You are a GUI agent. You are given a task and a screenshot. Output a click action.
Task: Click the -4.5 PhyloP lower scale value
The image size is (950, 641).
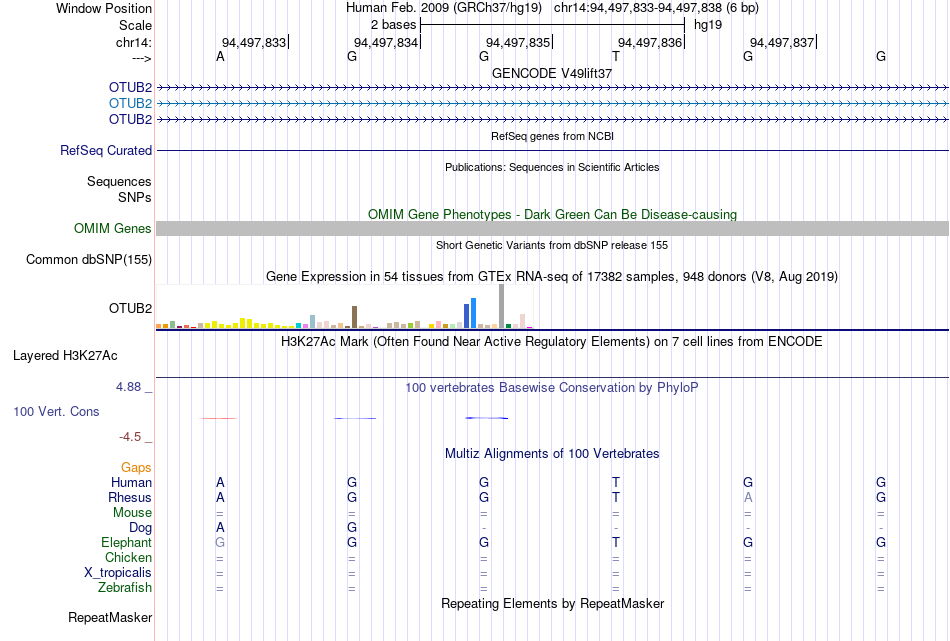130,437
